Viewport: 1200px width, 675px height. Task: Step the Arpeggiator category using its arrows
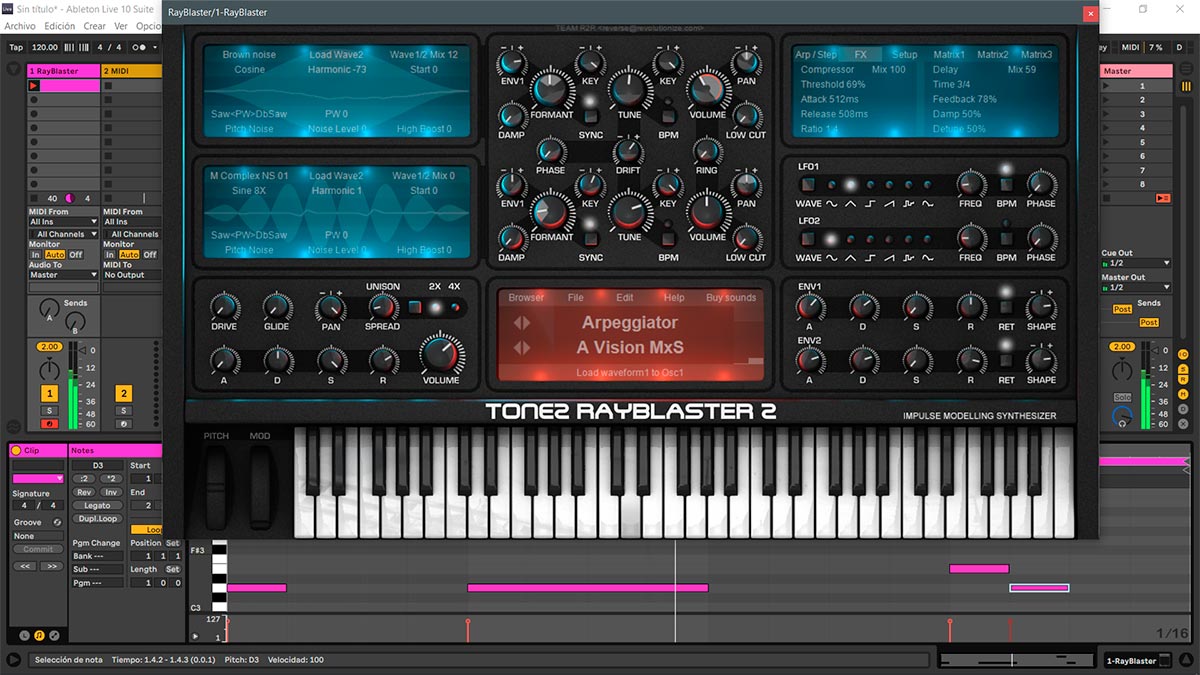pos(521,323)
